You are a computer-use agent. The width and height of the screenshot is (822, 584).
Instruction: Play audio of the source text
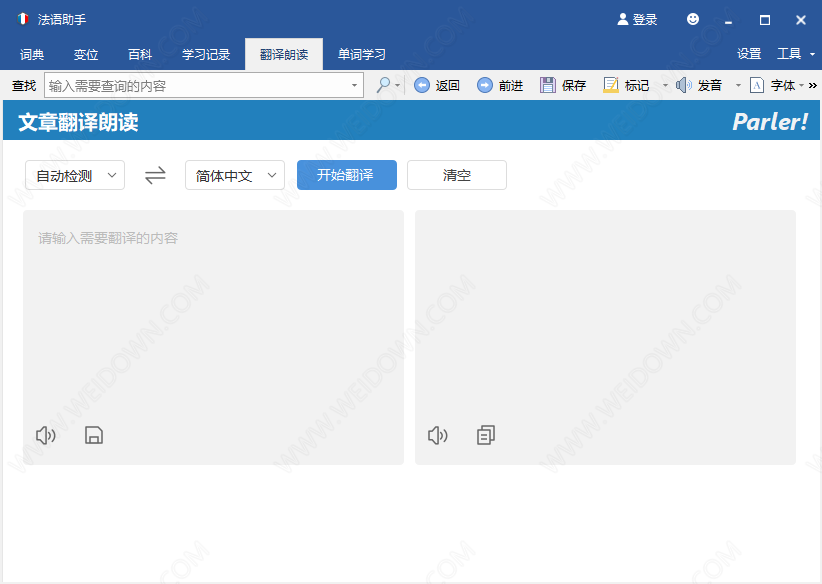click(x=46, y=435)
